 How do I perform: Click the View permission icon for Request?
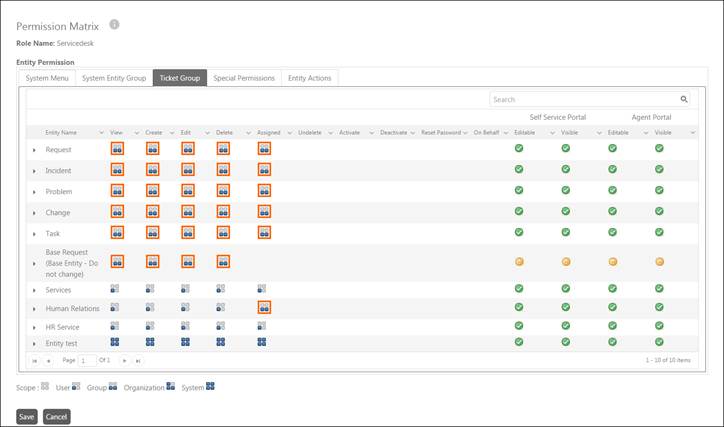[x=117, y=148]
